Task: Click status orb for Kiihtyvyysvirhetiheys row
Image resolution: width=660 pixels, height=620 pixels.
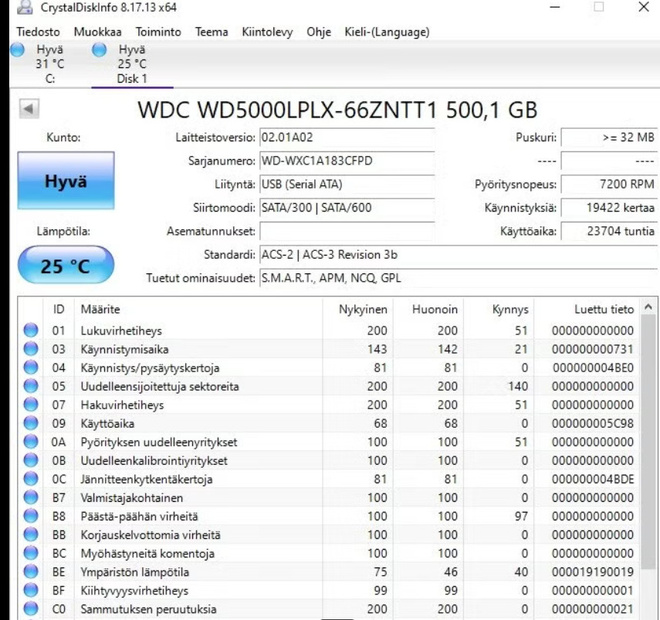Action: (31, 590)
